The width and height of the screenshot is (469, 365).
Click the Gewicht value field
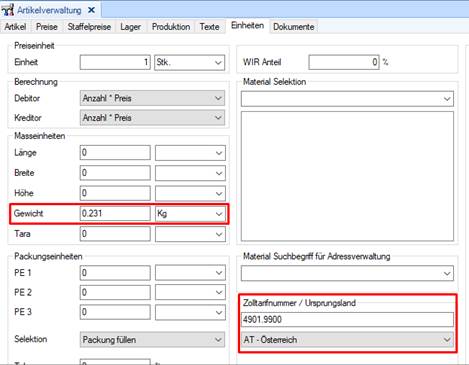115,213
